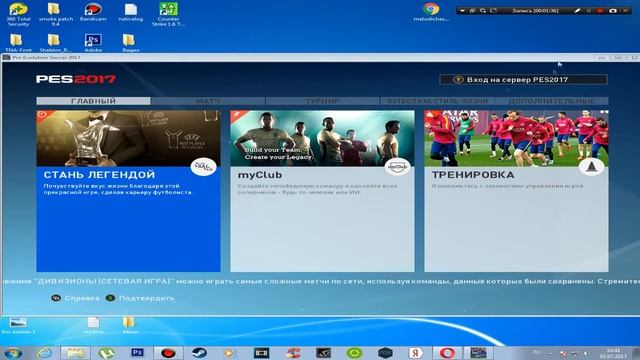Image resolution: width=640 pixels, height=360 pixels.
Task: Launch the Bandicam desktop shortcut
Action: (93, 12)
